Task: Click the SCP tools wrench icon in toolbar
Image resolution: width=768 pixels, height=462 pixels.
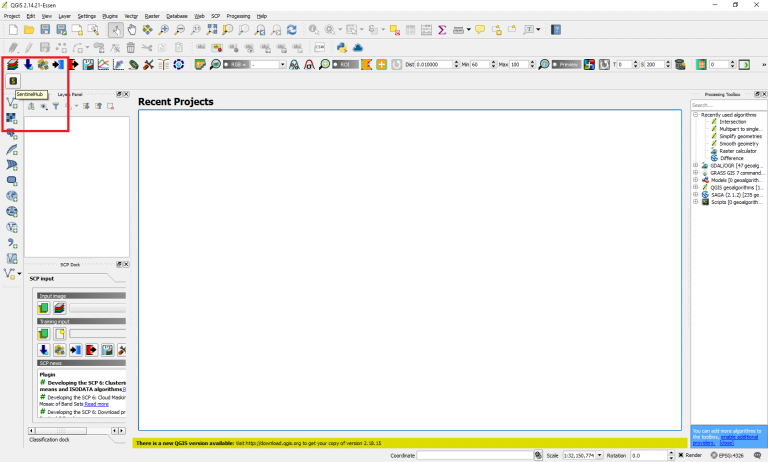Action: click(148, 64)
